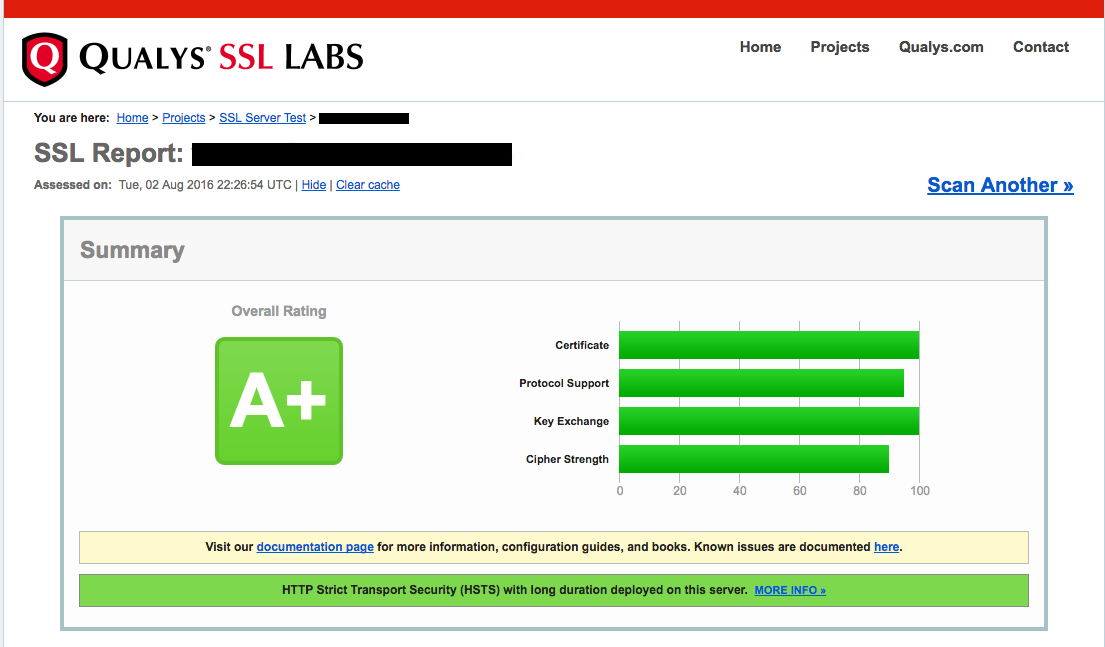Open the known issues 'here' link
This screenshot has height=647, width=1105.
pyautogui.click(x=887, y=547)
